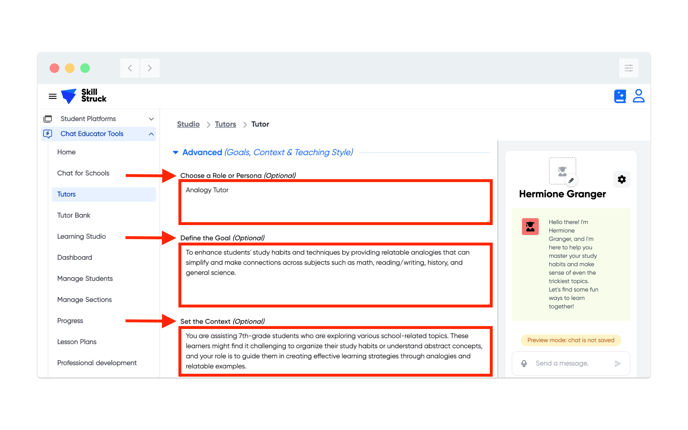Image resolution: width=688 pixels, height=430 pixels.
Task: Click the Define the Goal label
Action: point(222,238)
